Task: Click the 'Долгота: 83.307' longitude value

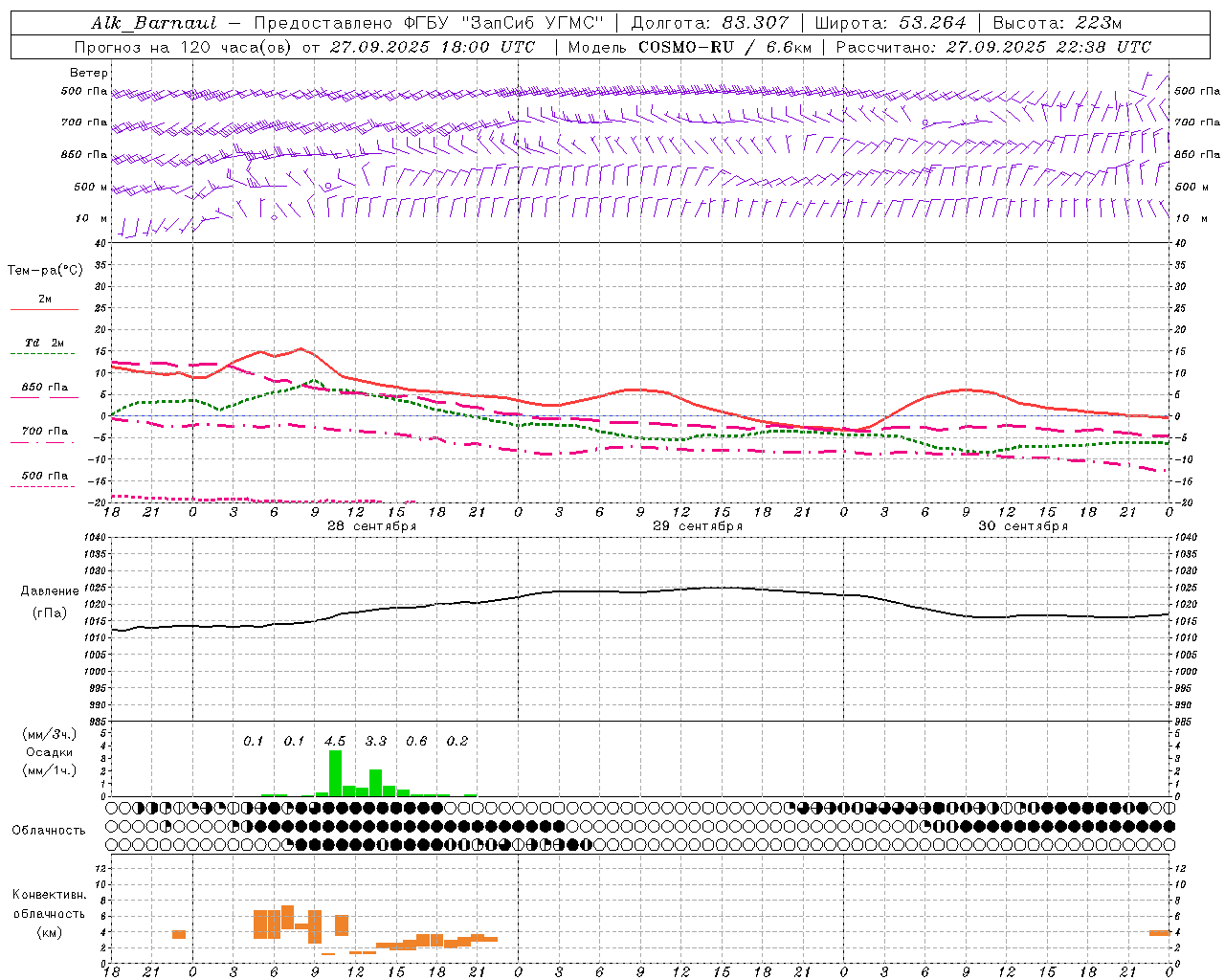Action: pyautogui.click(x=710, y=23)
